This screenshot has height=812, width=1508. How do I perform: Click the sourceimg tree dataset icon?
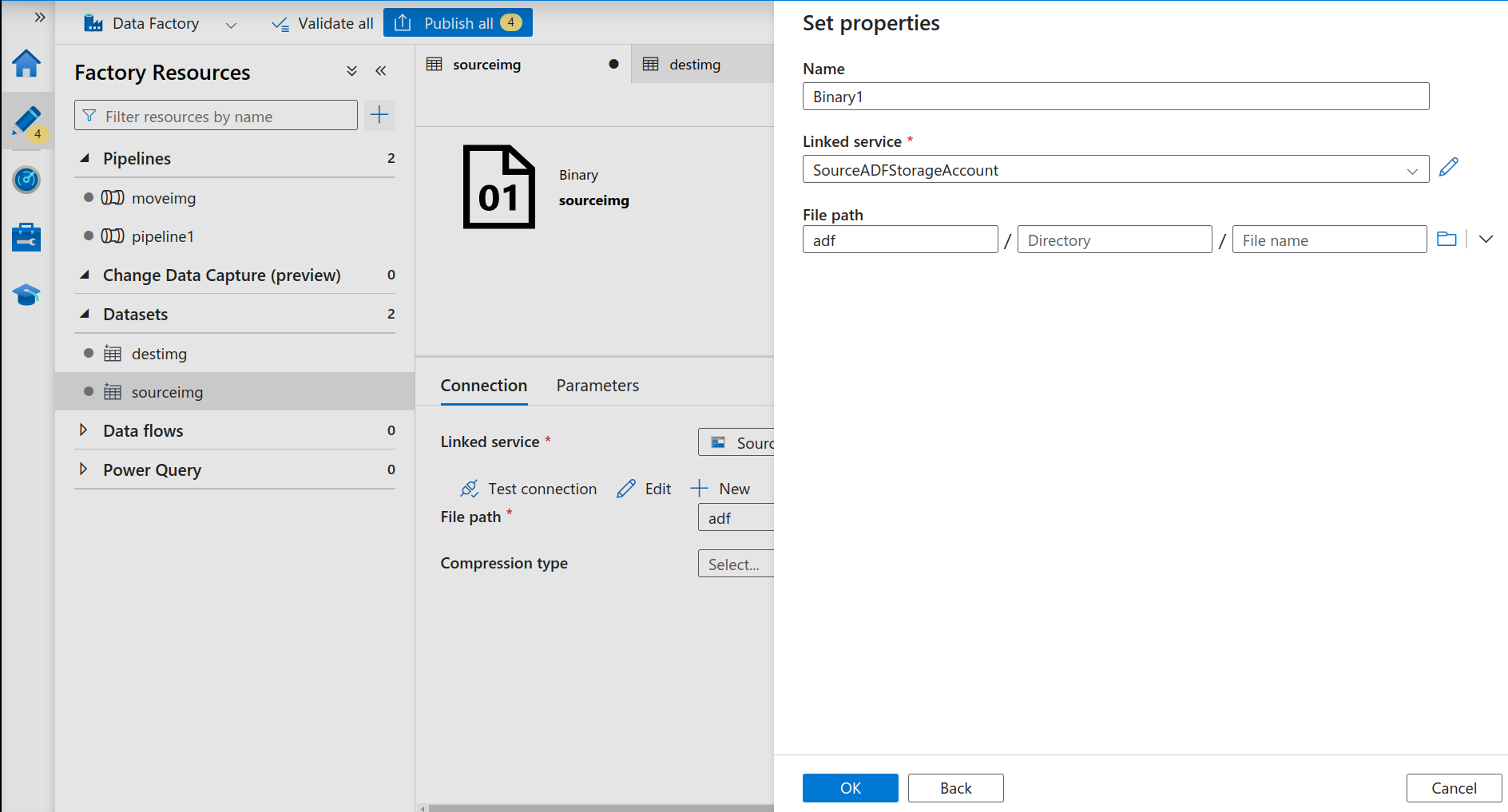(x=113, y=392)
